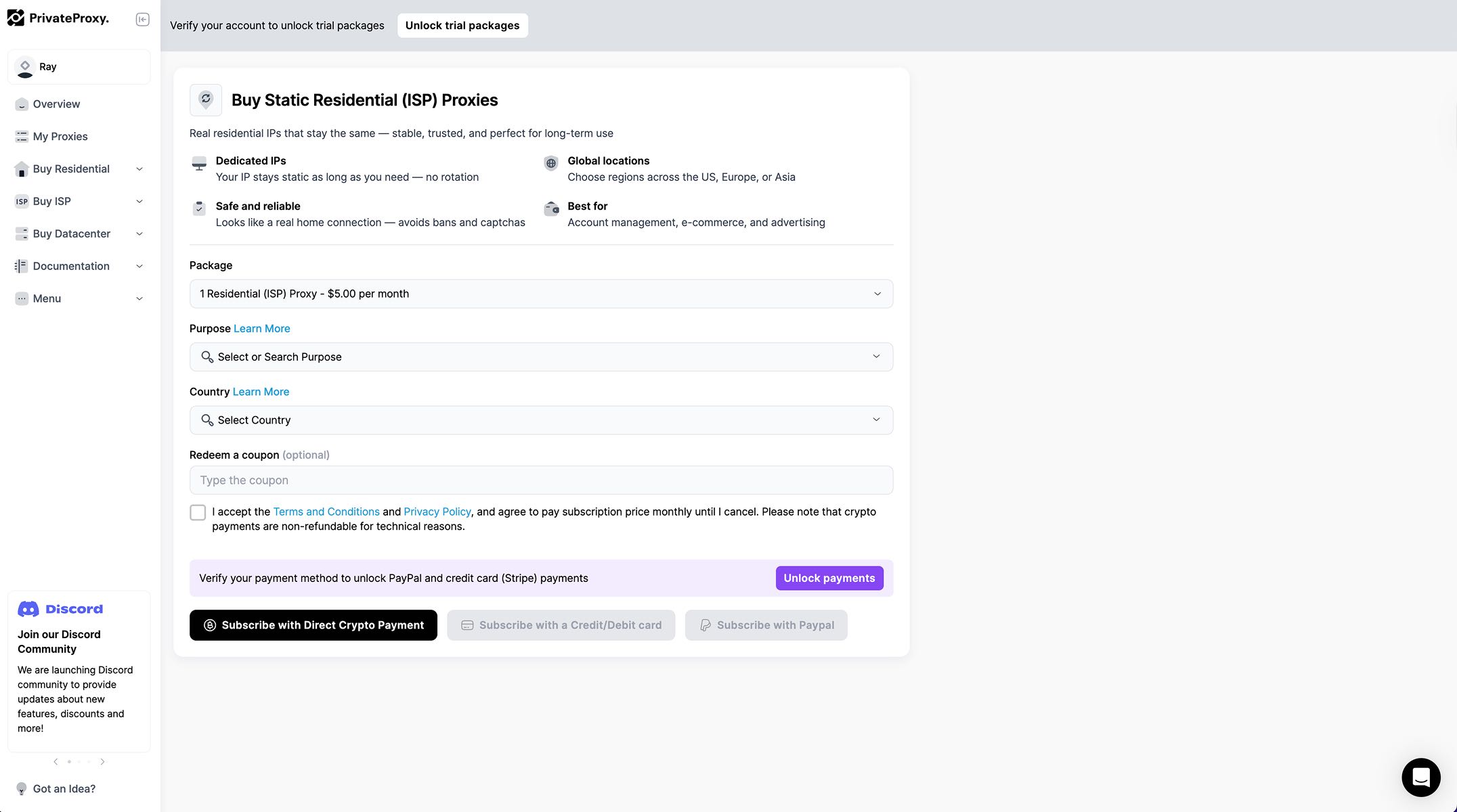Go to next sidebar card with right arrow

pos(102,762)
